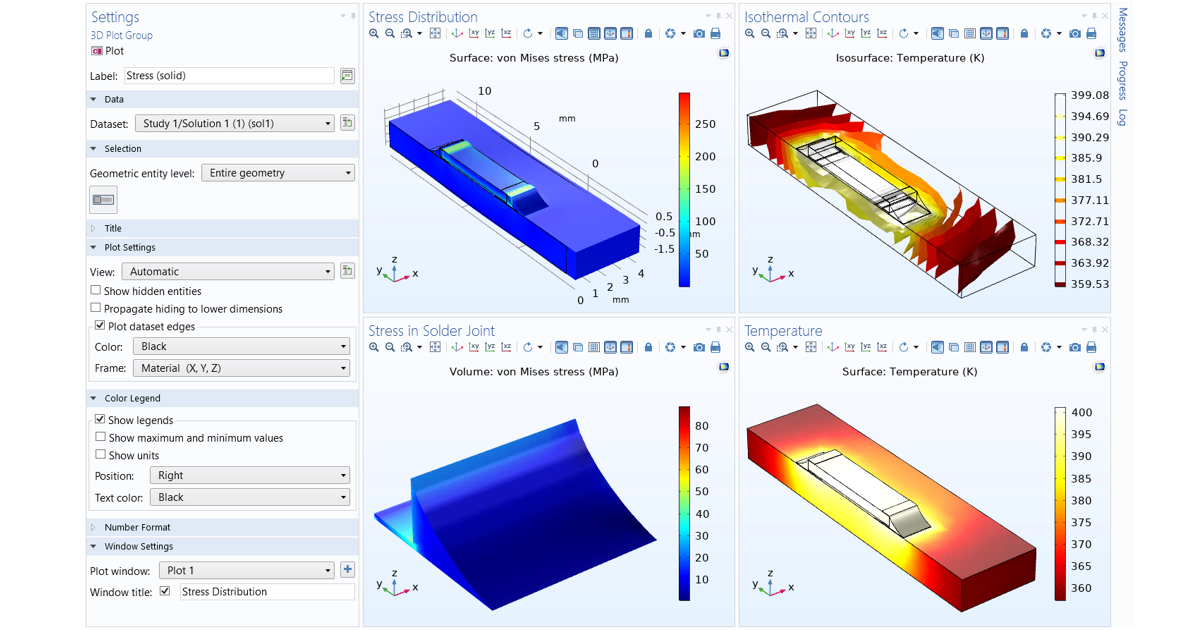Check Propagate hiding to lower dimensions
Image resolution: width=1200 pixels, height=630 pixels.
coord(96,309)
